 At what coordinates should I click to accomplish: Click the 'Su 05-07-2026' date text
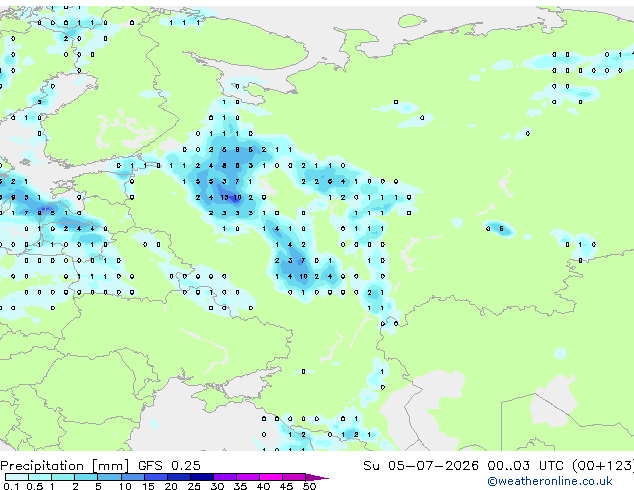(421, 465)
